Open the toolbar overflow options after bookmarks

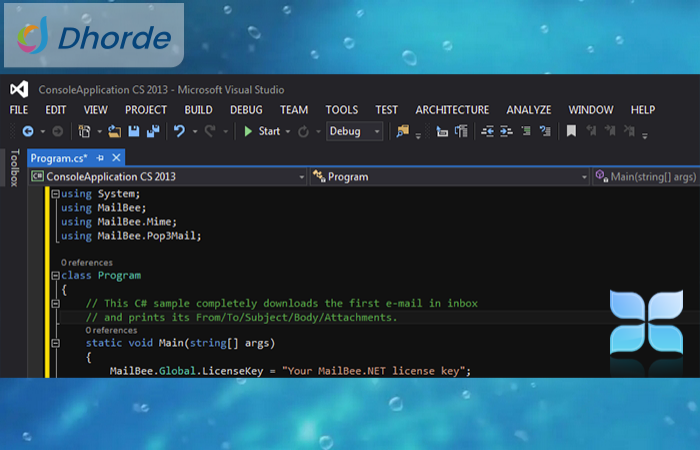[x=645, y=135]
